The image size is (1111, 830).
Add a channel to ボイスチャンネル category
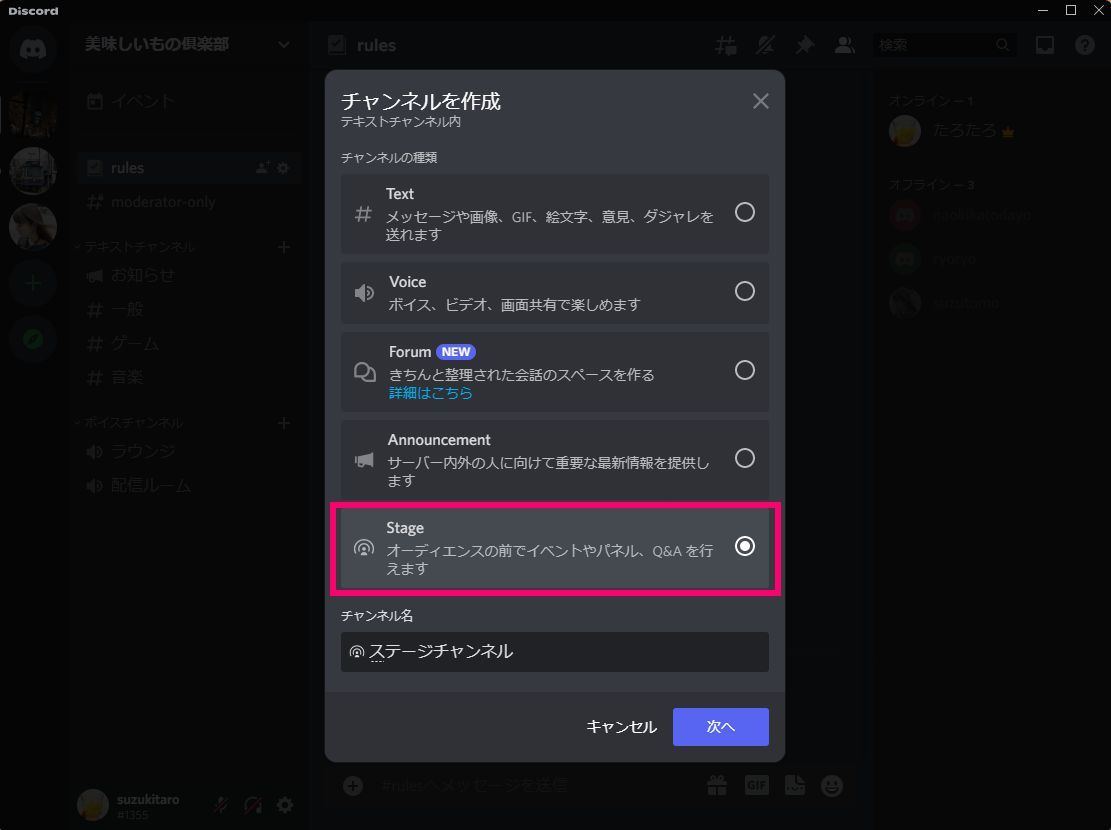pos(283,423)
